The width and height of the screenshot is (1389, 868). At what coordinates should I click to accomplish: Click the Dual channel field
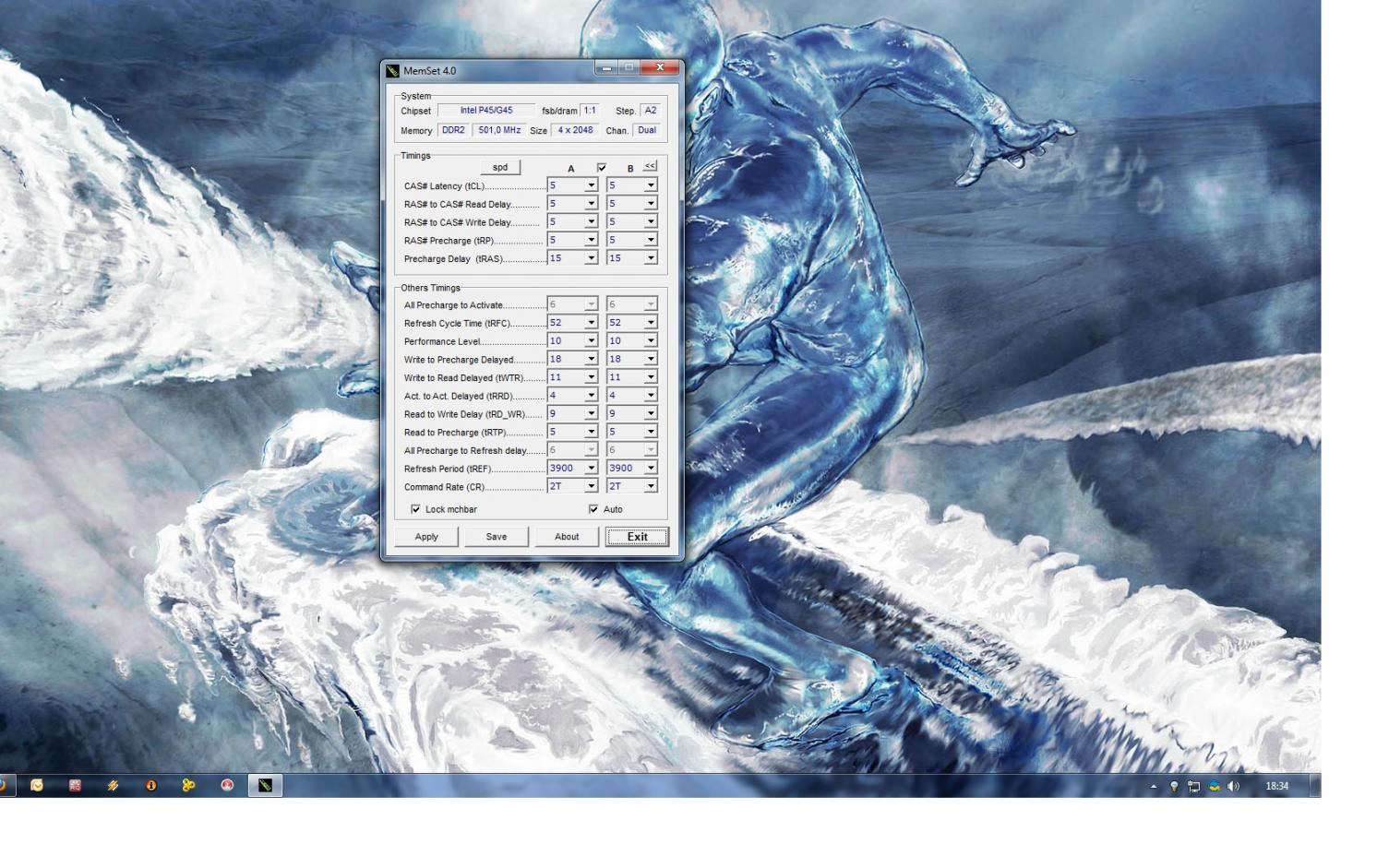647,130
